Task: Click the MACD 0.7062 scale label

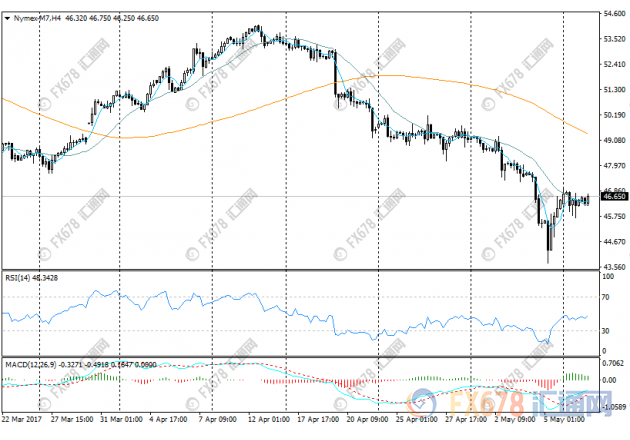Action: coord(612,364)
